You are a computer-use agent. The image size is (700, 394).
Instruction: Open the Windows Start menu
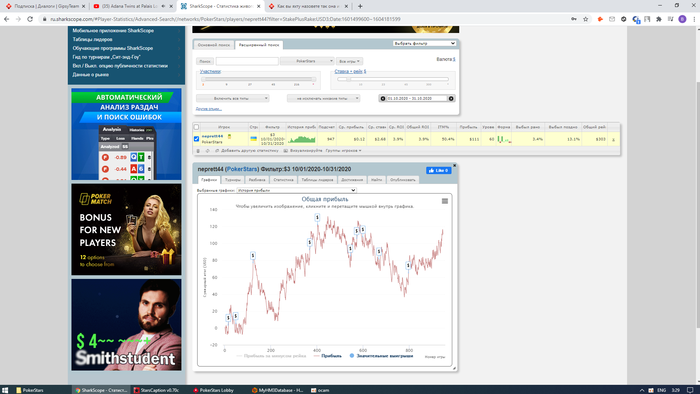click(5, 390)
